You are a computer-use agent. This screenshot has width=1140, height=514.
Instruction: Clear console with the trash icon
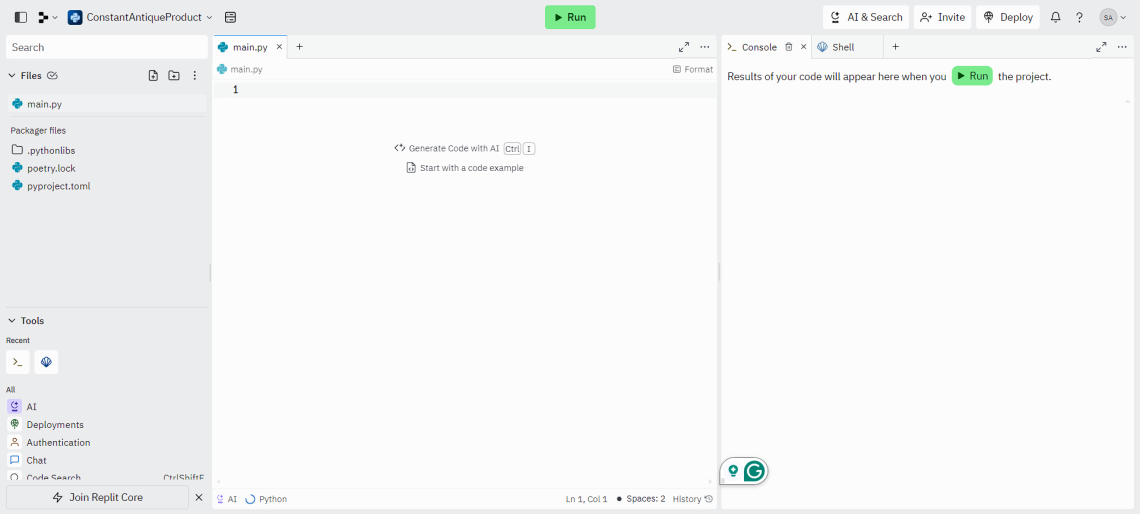pyautogui.click(x=789, y=47)
